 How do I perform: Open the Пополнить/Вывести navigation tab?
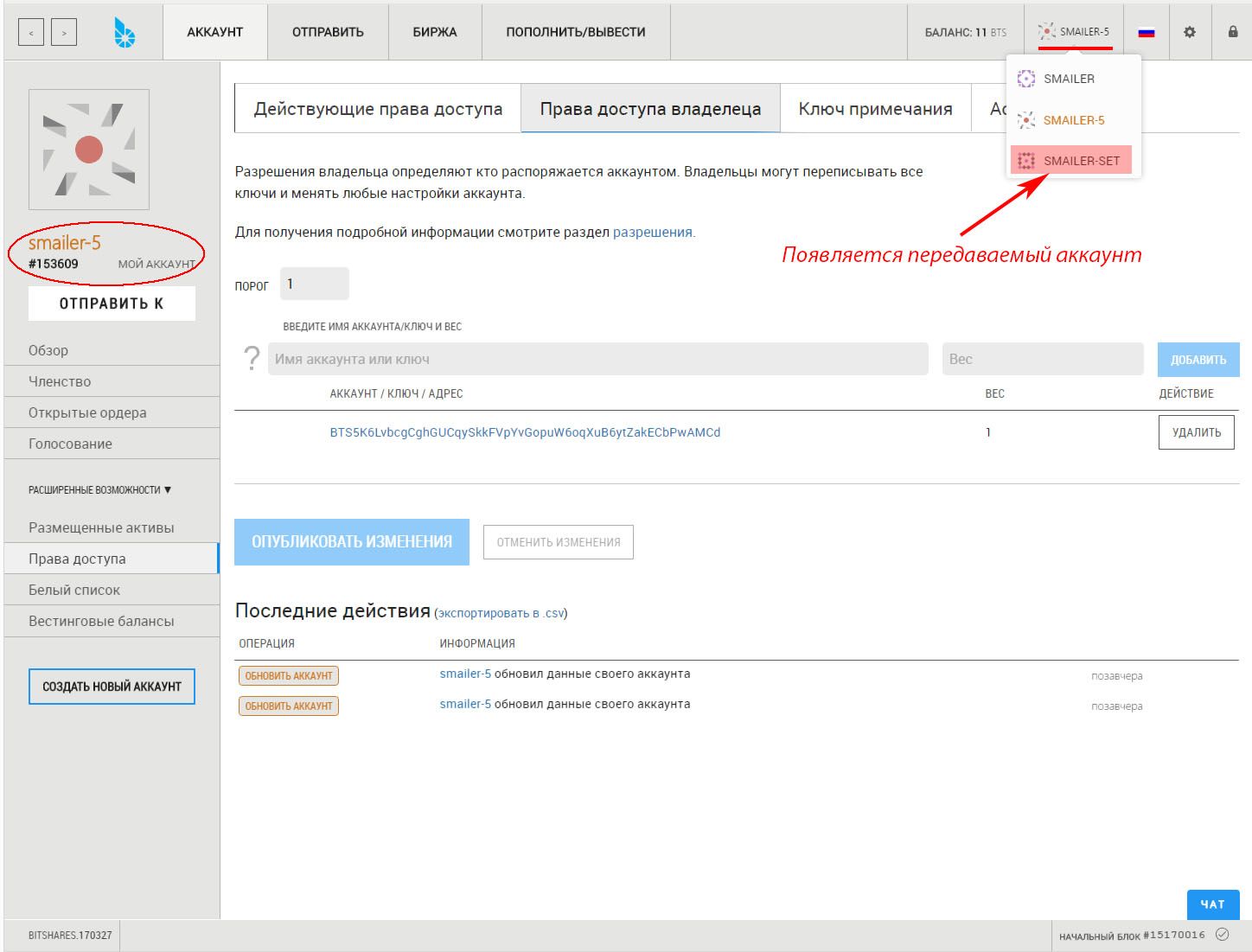(576, 32)
